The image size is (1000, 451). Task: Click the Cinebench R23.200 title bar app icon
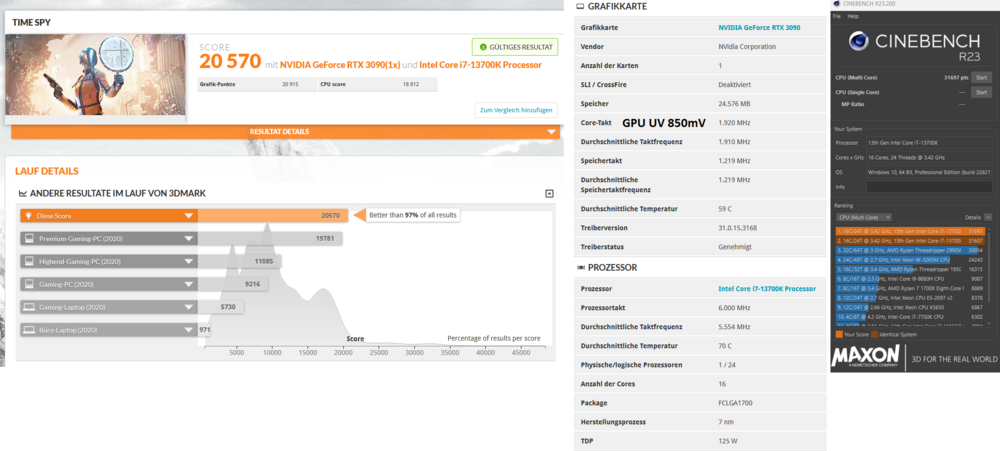[836, 4]
